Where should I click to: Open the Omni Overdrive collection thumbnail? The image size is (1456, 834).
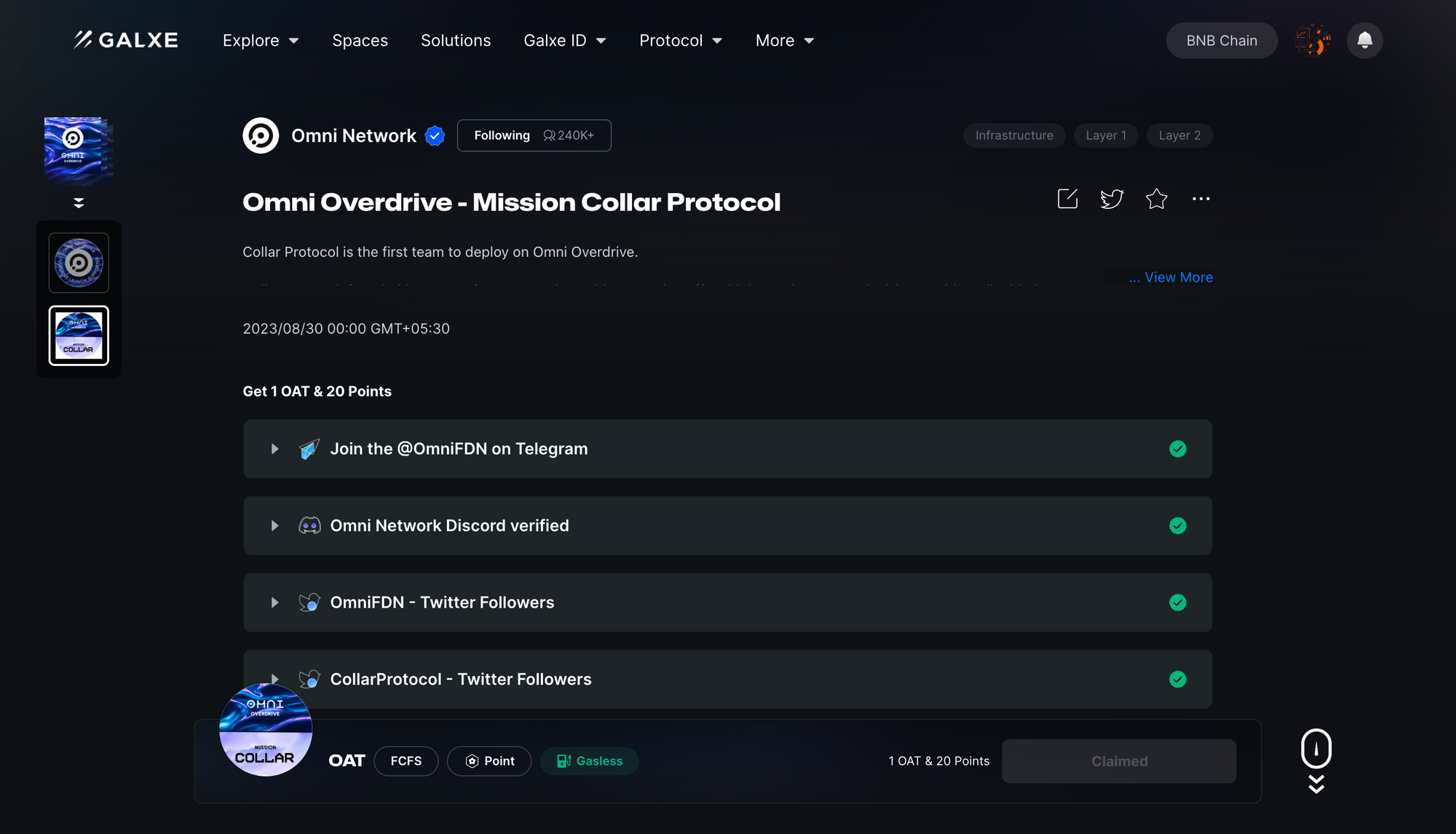click(78, 151)
